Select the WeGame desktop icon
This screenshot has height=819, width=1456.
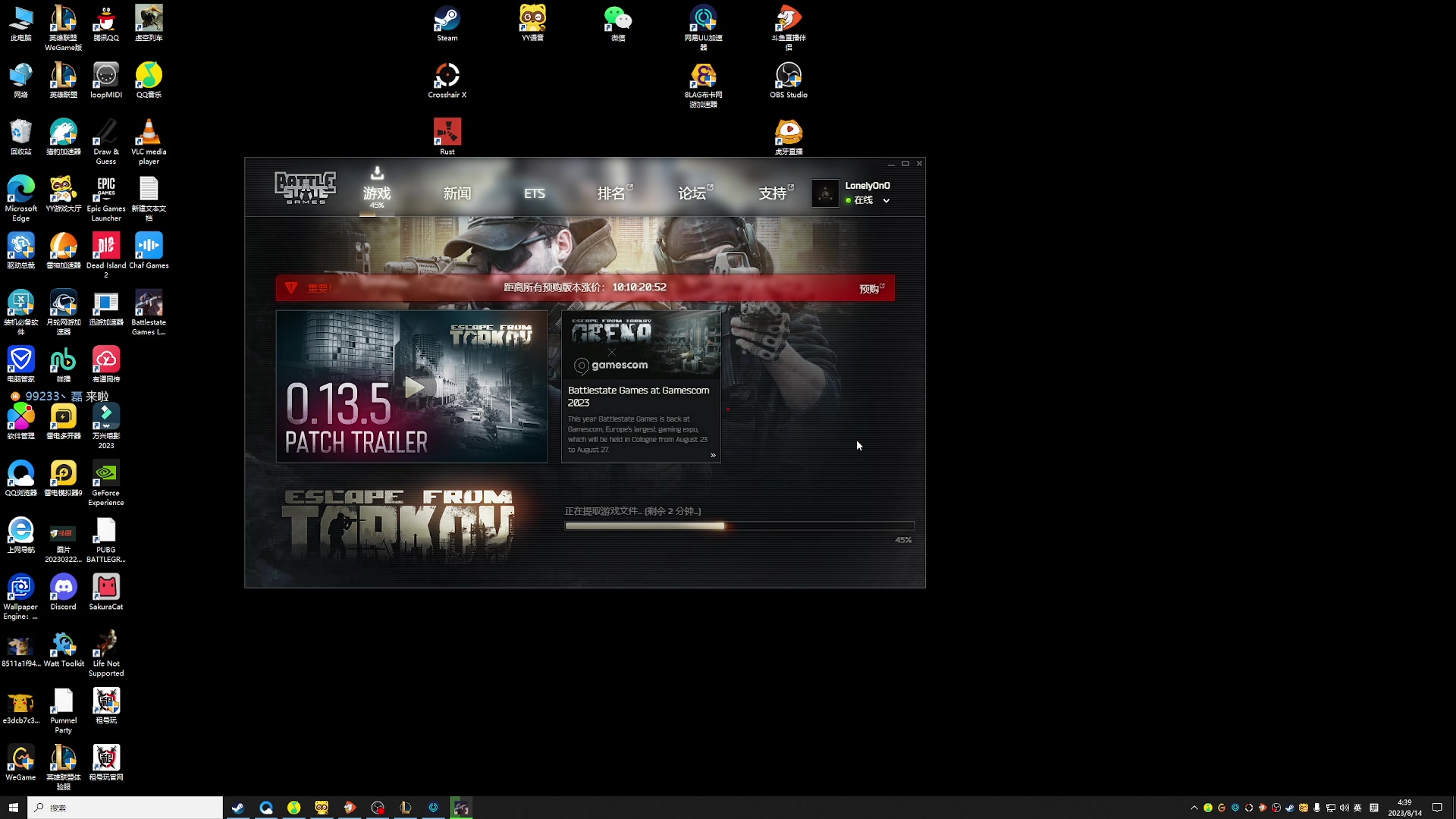coord(21,763)
